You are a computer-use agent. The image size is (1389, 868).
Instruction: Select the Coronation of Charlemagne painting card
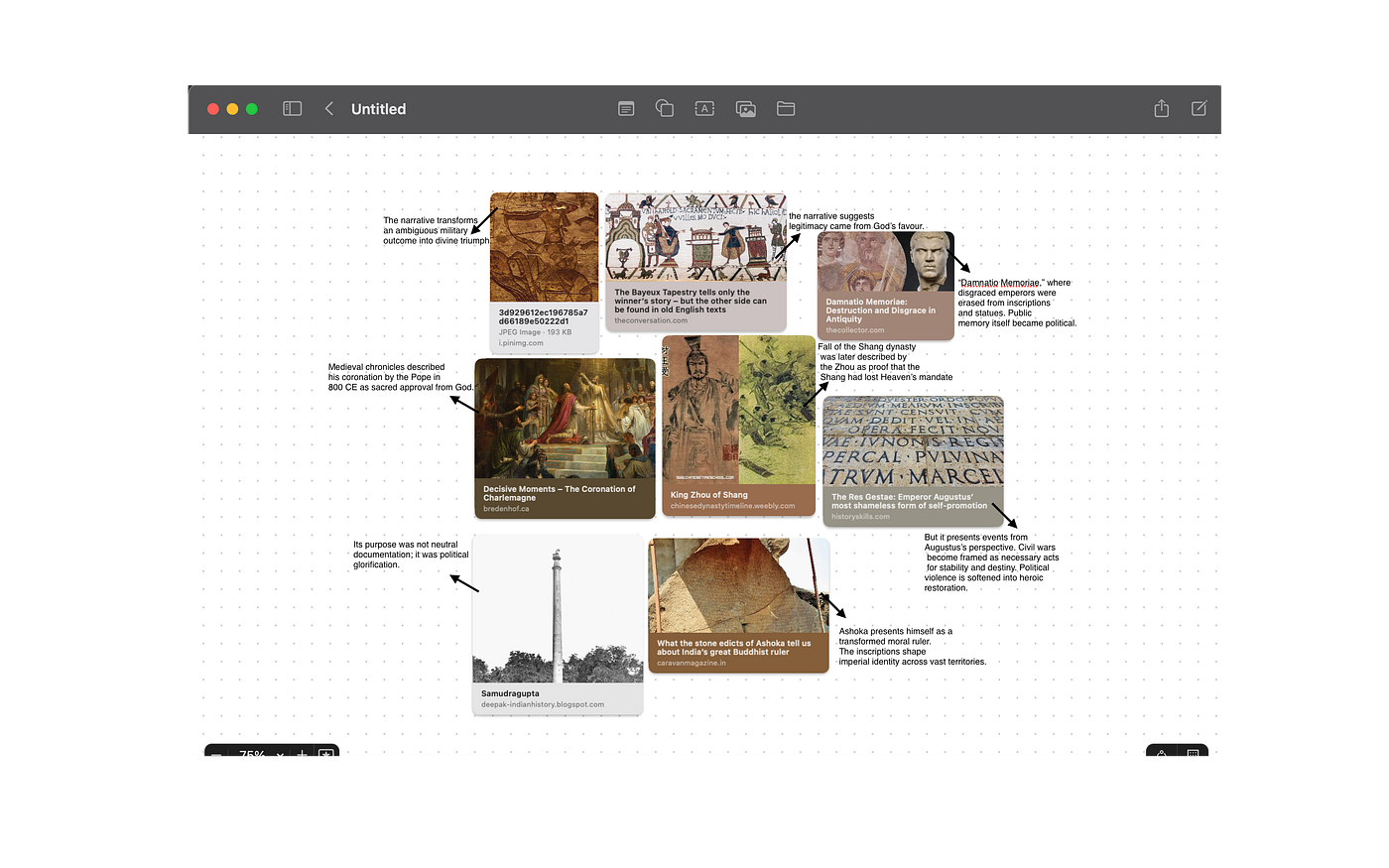566,438
